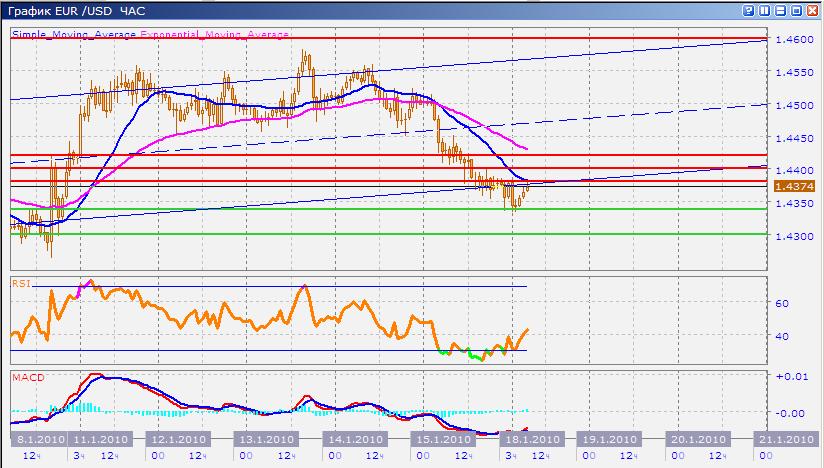
Task: Click the RSI 60 level axis label
Action: [x=783, y=303]
